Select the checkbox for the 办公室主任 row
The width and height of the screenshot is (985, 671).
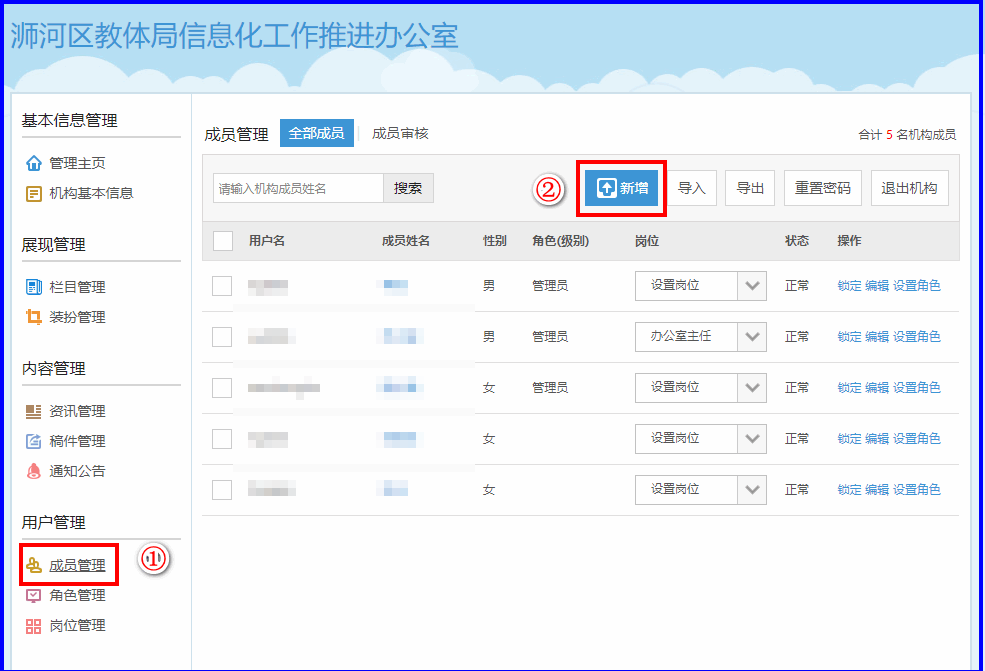222,337
